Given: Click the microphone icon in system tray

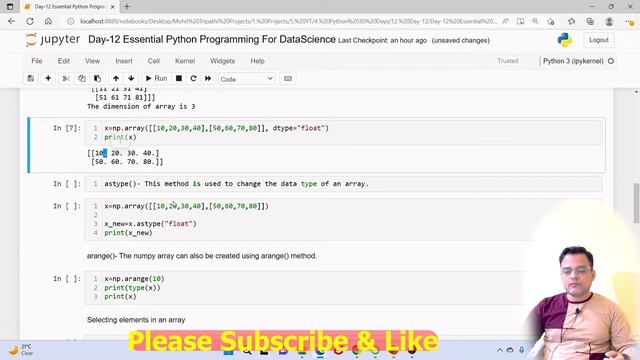Looking at the screenshot, I should click(522, 350).
